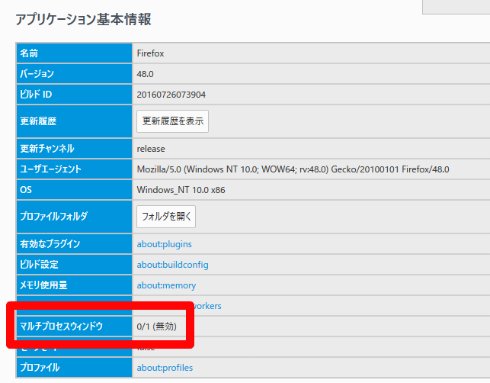Viewport: 490px width, 383px height.
Task: Select the アプリケーション基本情報 heading
Action: coord(83,19)
